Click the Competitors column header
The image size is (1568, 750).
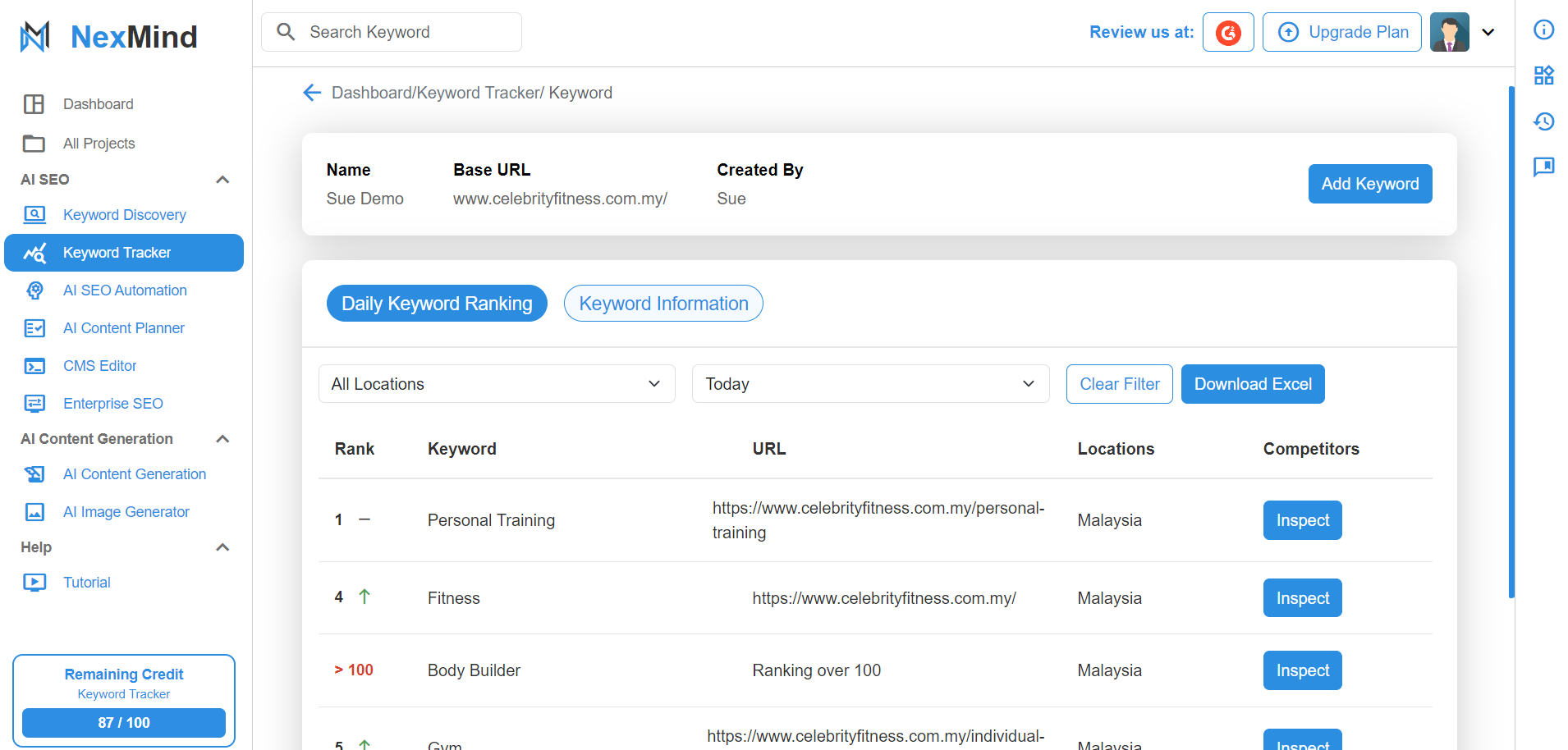[x=1311, y=449]
